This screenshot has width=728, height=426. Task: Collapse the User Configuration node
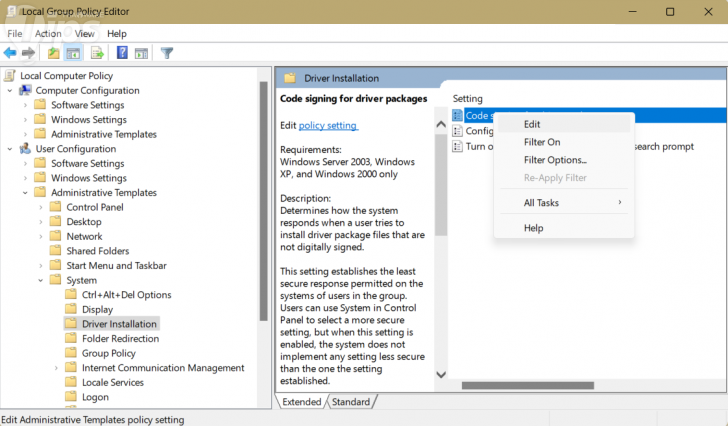click(x=10, y=149)
